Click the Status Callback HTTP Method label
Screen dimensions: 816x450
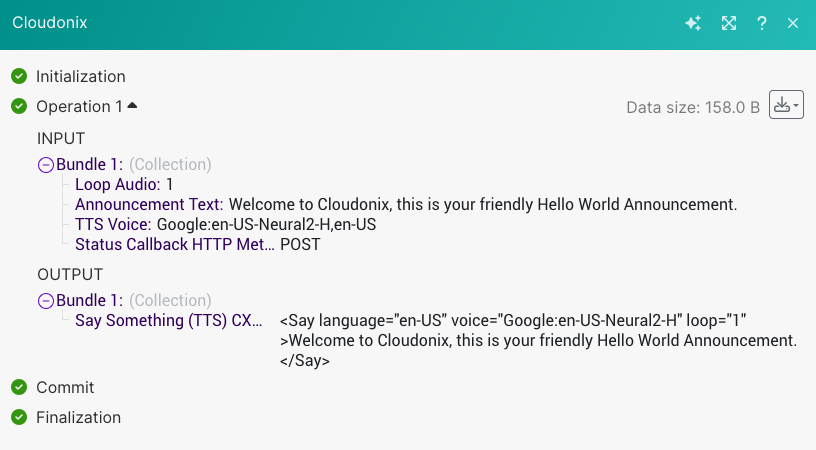click(173, 244)
